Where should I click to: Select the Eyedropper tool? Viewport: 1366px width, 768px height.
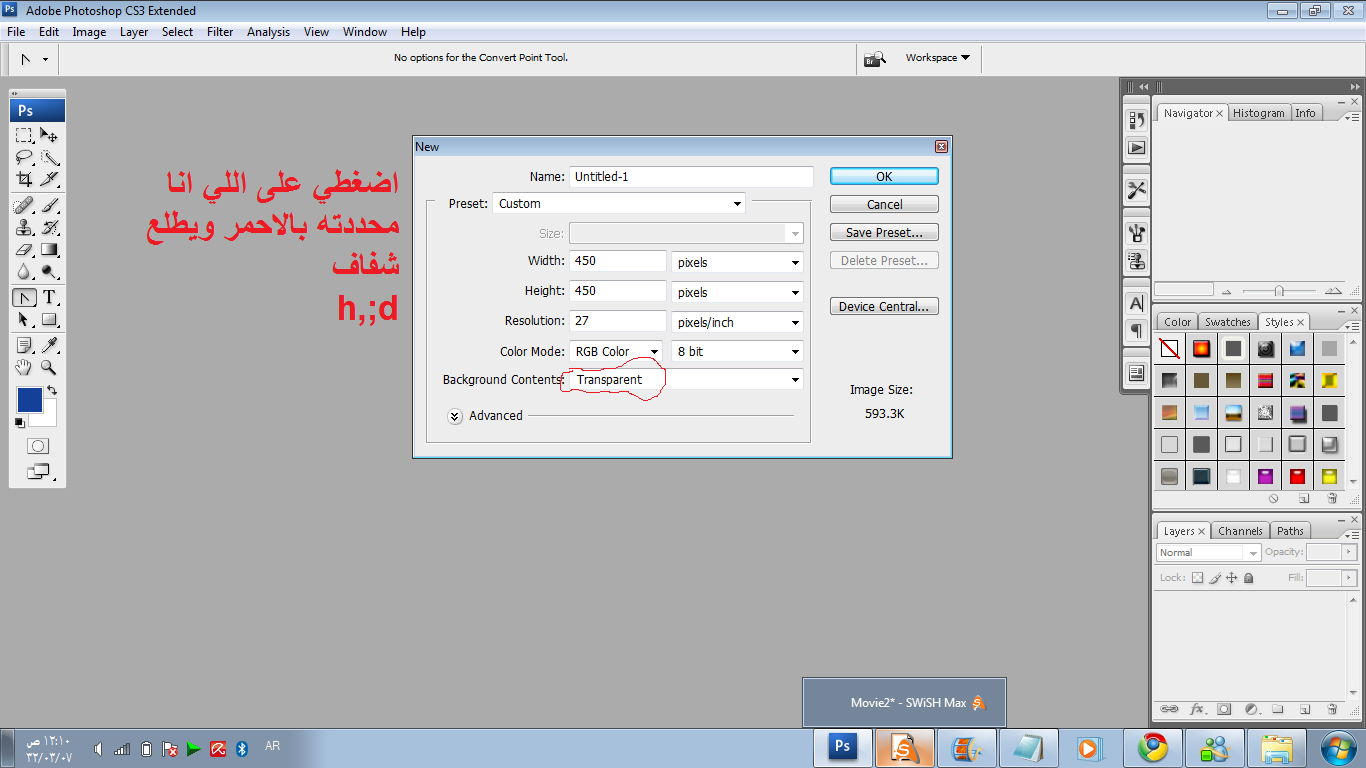[49, 345]
